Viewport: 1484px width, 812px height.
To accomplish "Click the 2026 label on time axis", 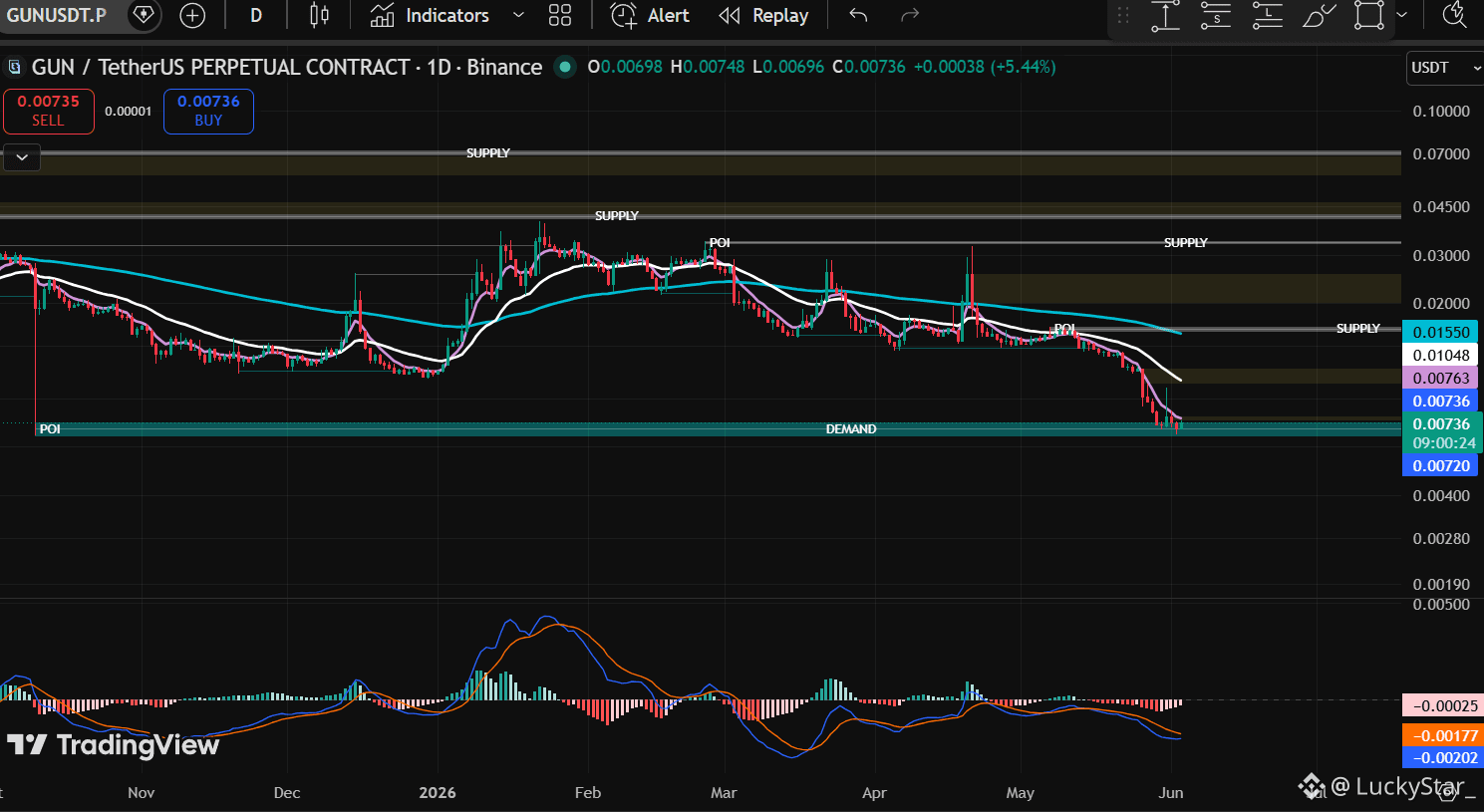I will click(438, 792).
